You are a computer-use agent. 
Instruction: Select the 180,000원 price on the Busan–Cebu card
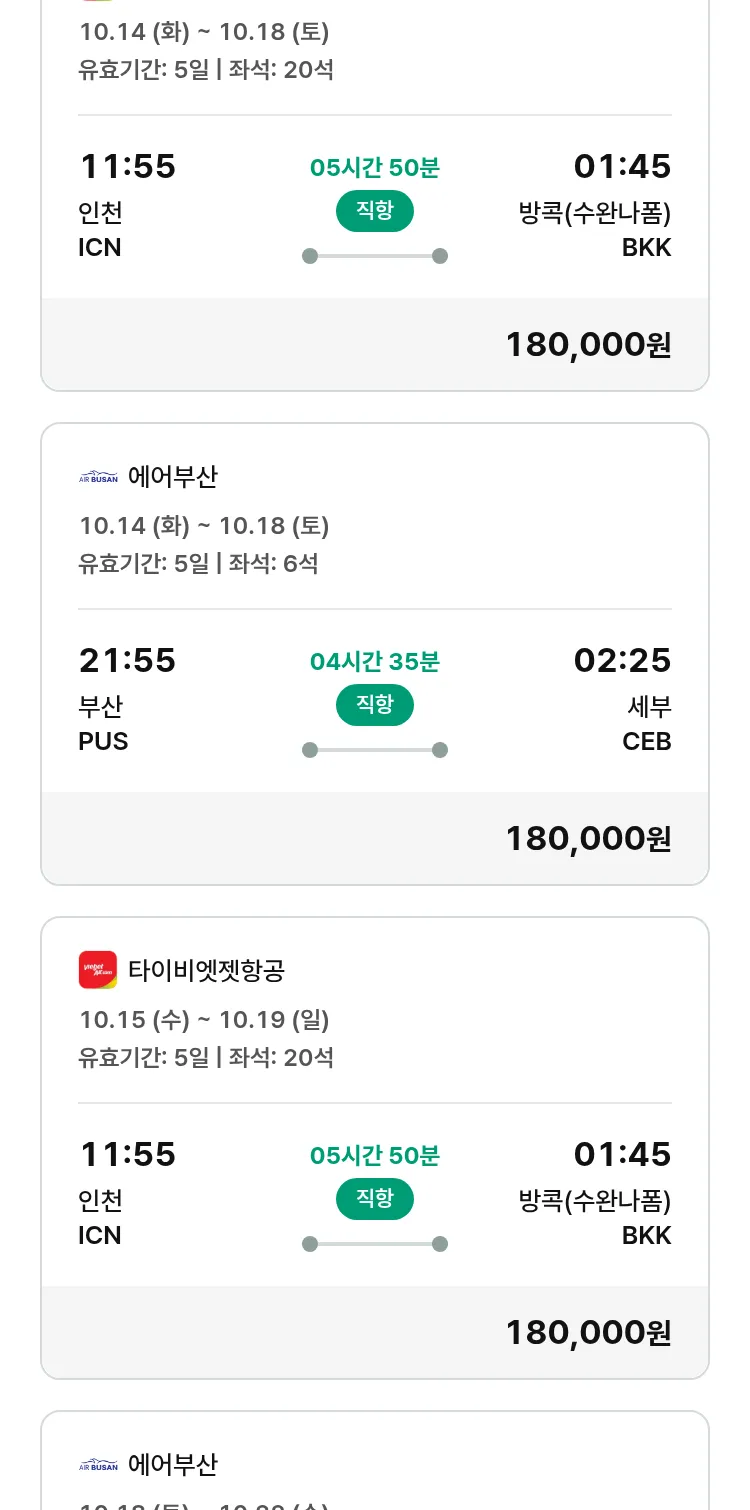[588, 838]
